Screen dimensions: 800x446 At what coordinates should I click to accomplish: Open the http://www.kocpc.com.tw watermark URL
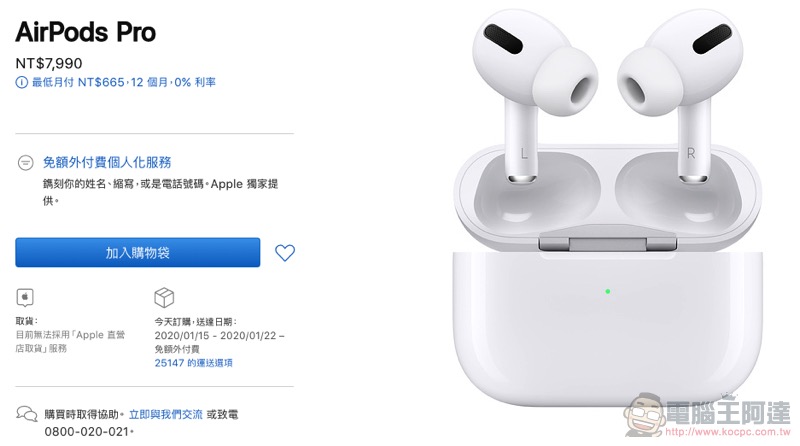click(728, 432)
